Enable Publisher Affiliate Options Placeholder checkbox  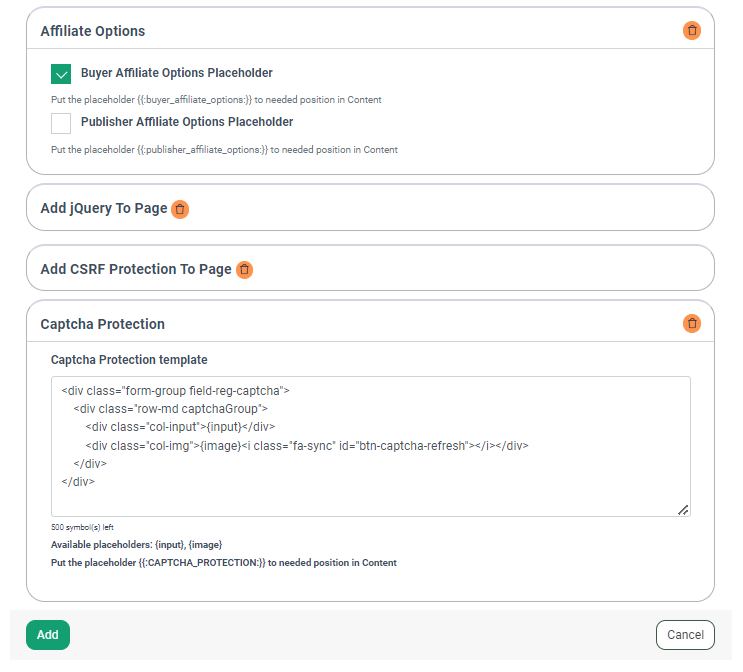pos(61,123)
